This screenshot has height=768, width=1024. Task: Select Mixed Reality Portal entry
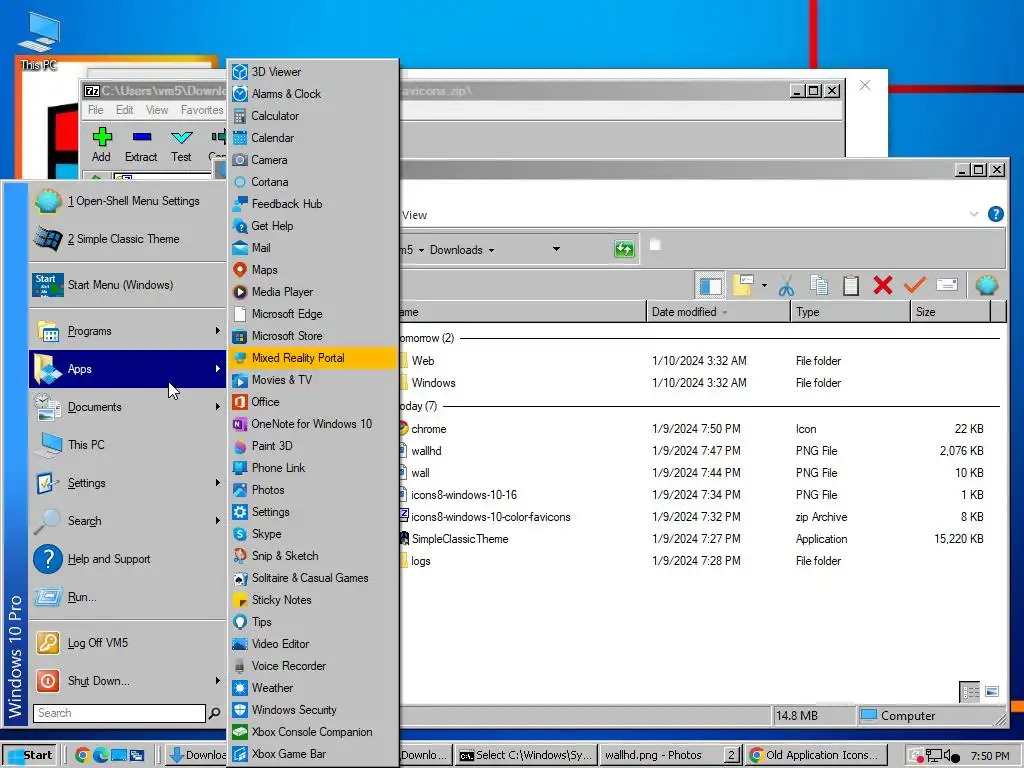(x=313, y=358)
